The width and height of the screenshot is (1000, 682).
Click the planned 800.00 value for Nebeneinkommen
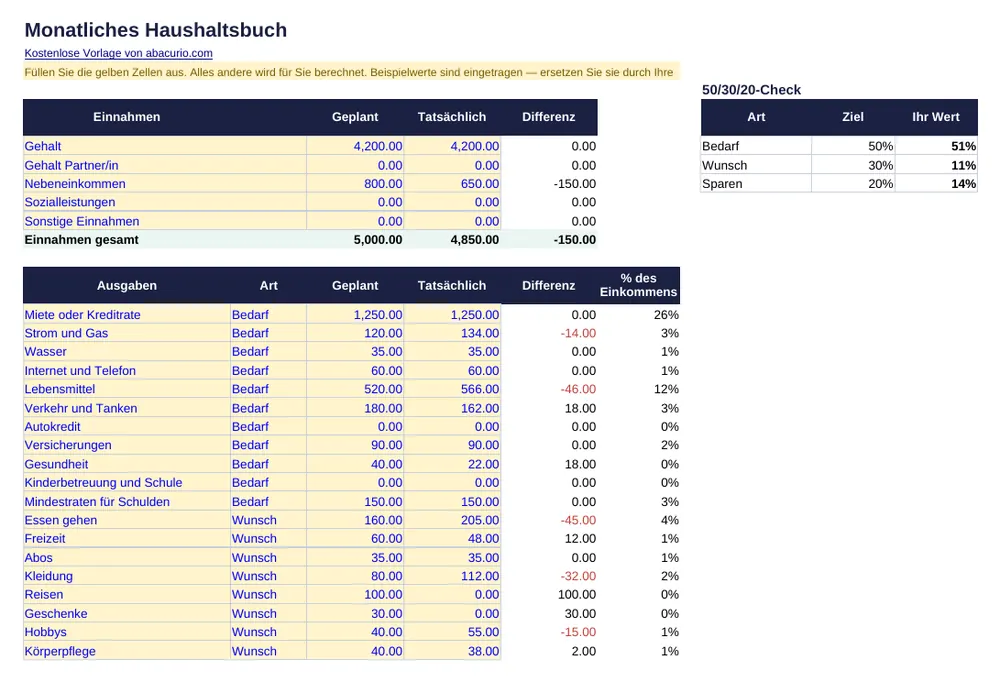pos(355,184)
